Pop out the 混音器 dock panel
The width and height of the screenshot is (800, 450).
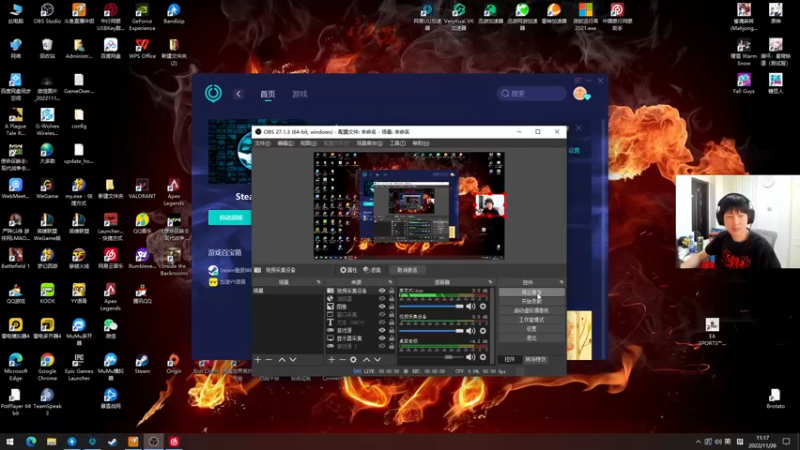[490, 282]
